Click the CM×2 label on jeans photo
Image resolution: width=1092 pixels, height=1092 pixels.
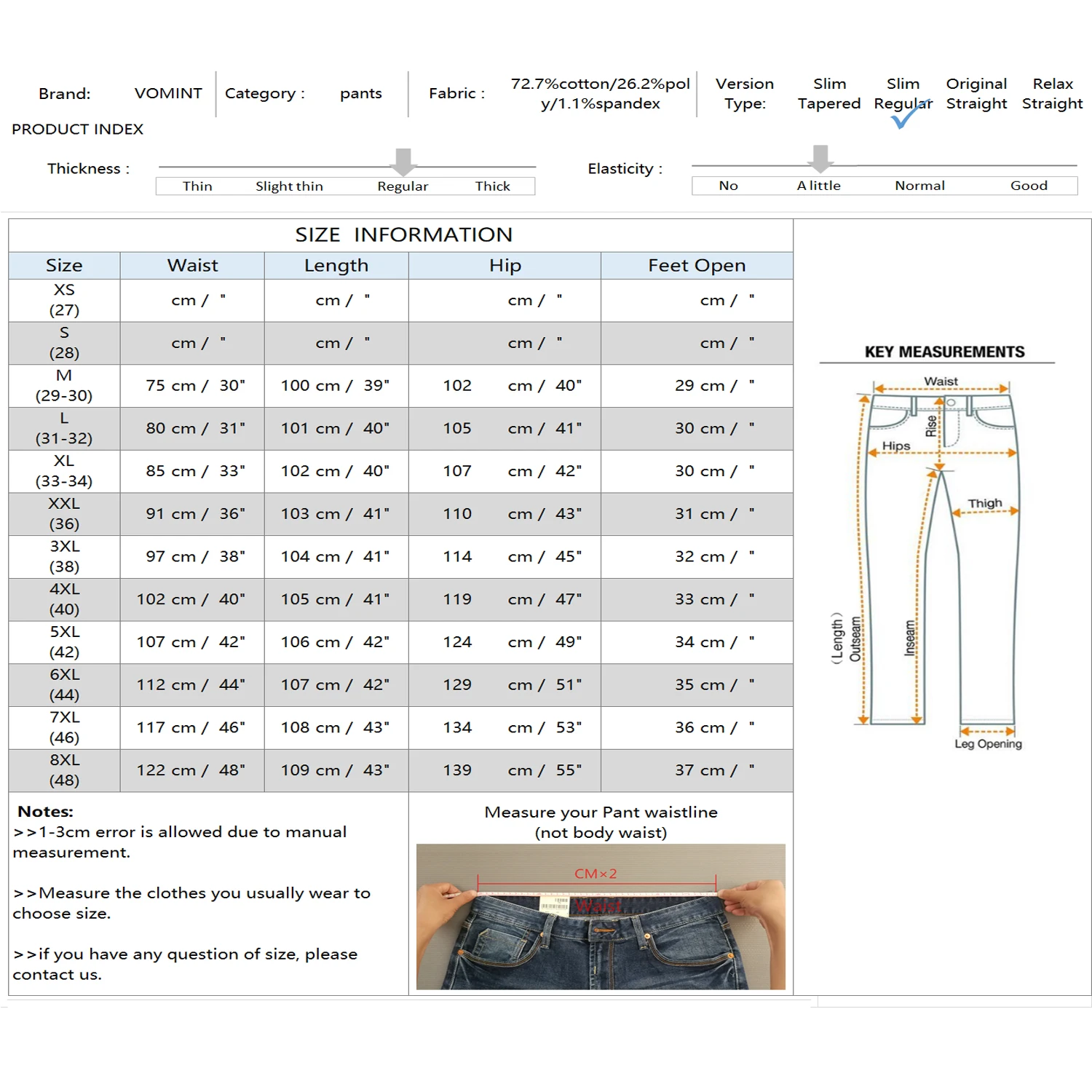[596, 874]
